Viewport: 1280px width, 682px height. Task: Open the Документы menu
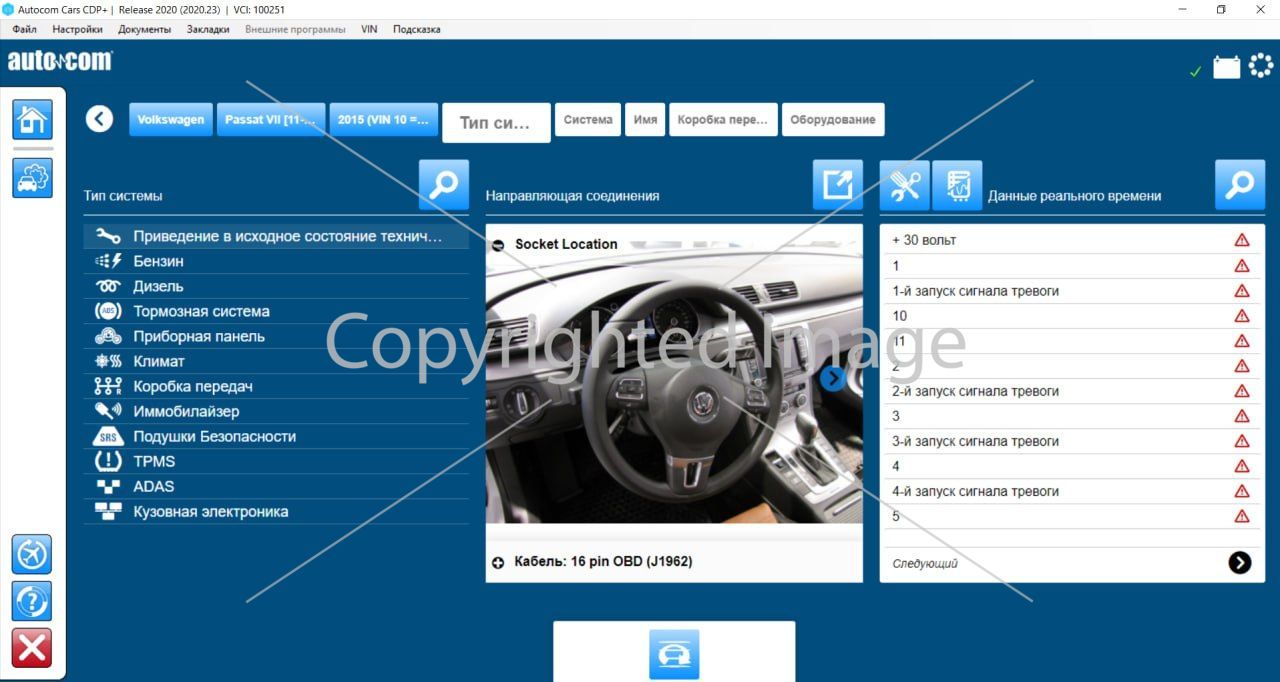click(144, 29)
